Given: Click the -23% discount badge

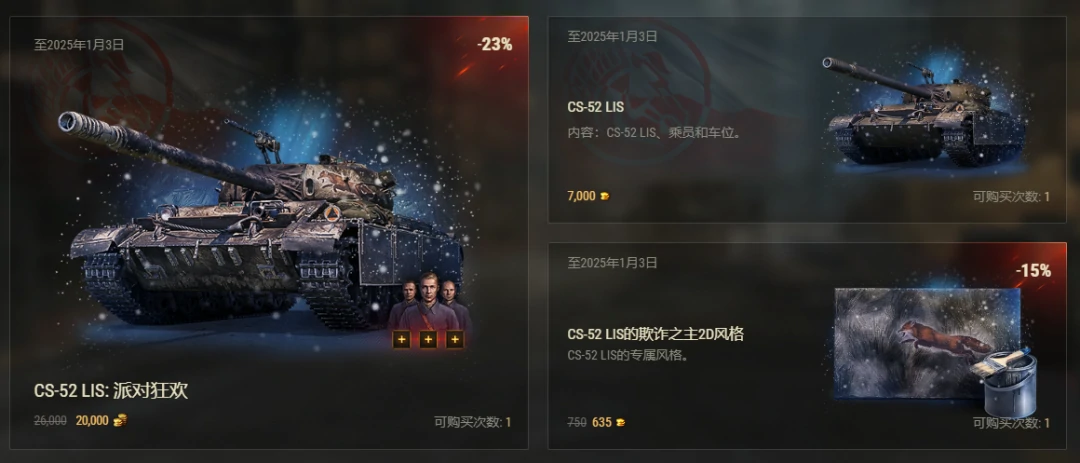Looking at the screenshot, I should coord(495,45).
